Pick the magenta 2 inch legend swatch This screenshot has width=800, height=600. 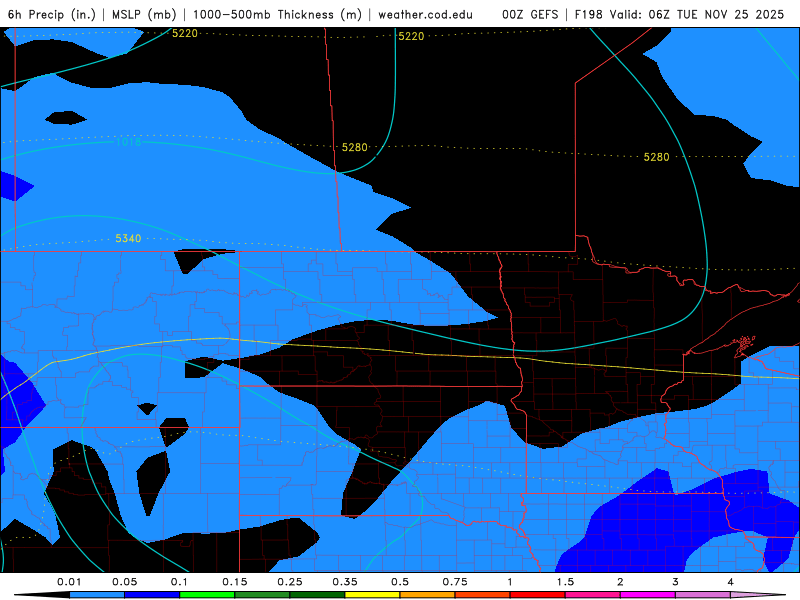[648, 595]
